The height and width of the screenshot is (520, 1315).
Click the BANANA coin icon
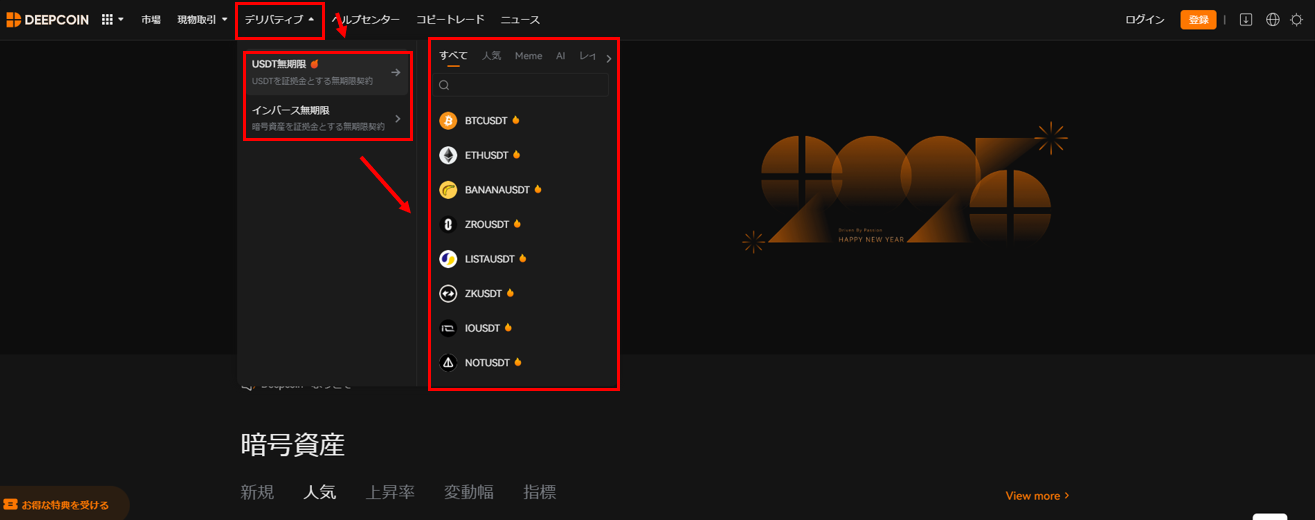(x=448, y=189)
